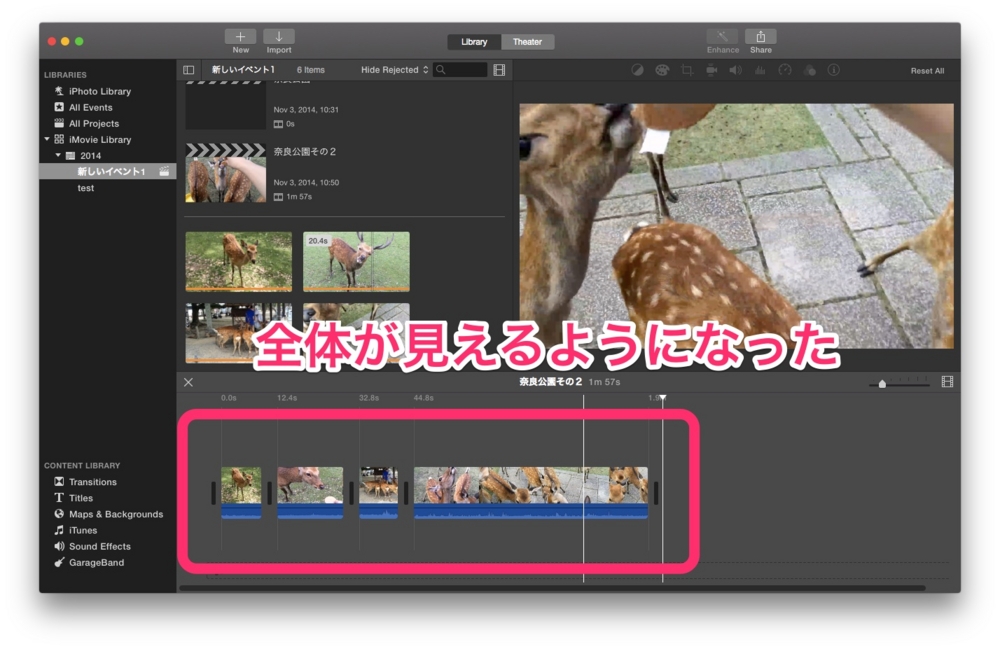Click the Reset All button

(x=926, y=70)
